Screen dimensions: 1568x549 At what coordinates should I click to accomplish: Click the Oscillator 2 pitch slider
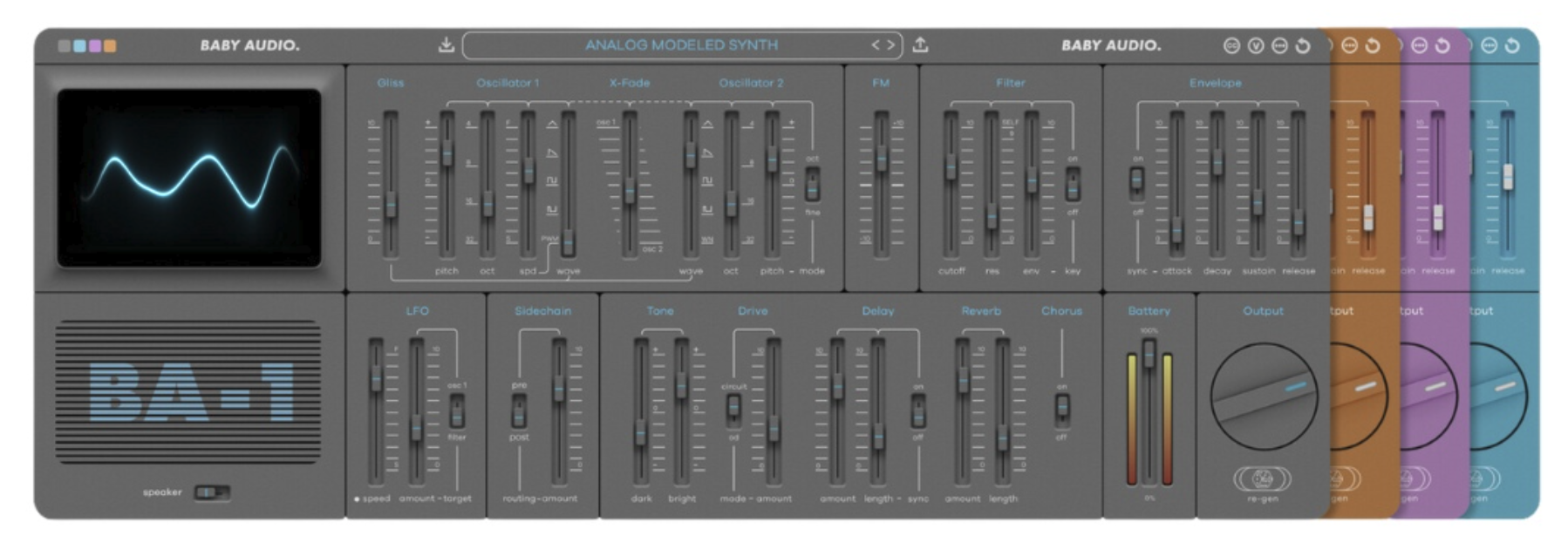[772, 184]
